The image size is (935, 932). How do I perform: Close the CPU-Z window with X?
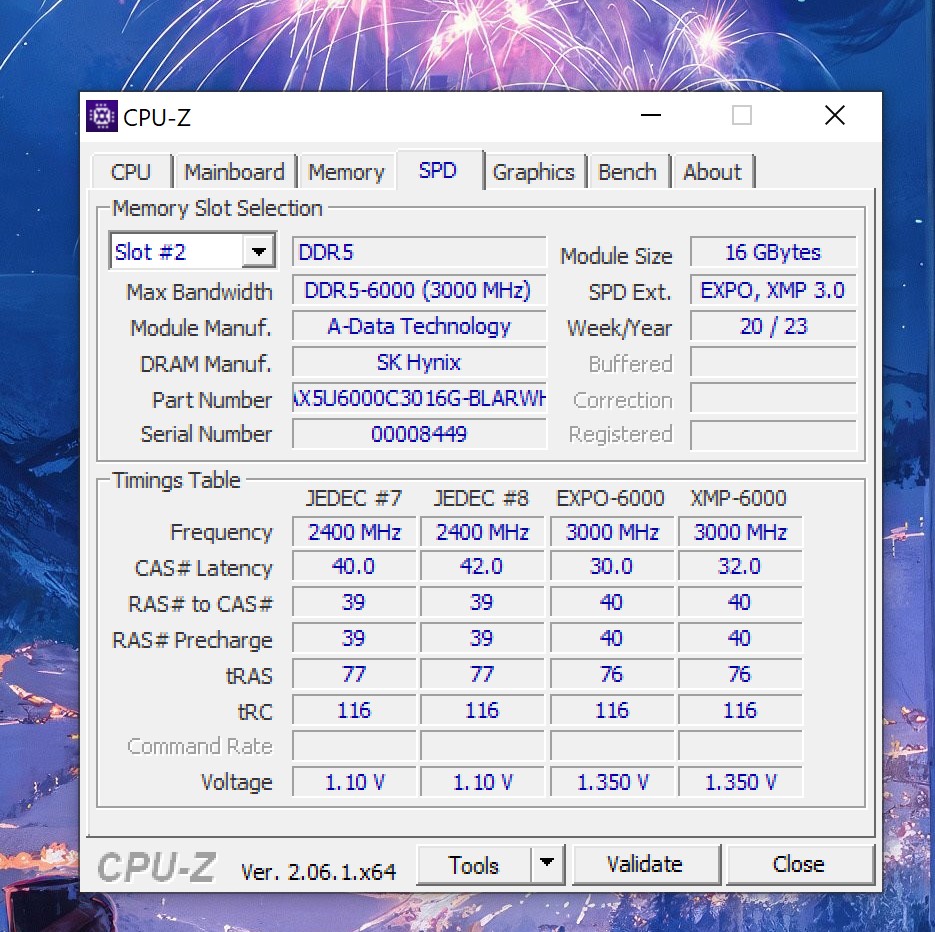tap(835, 115)
